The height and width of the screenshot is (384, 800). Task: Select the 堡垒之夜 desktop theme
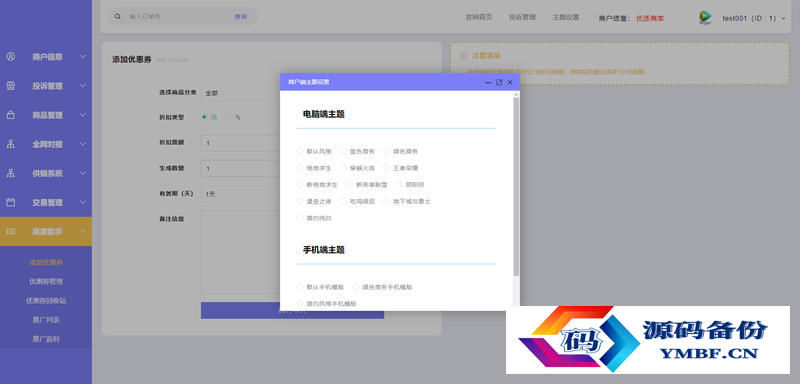click(x=300, y=201)
